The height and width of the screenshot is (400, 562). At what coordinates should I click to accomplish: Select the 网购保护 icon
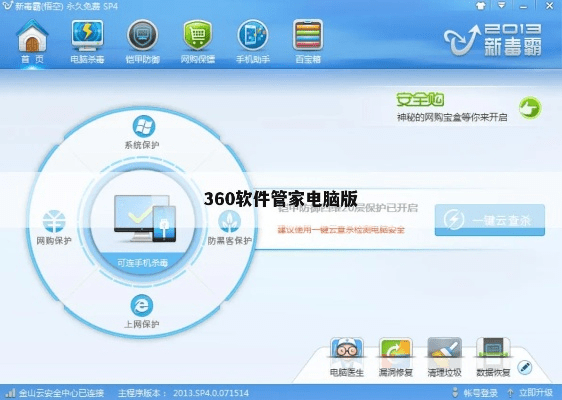point(54,222)
